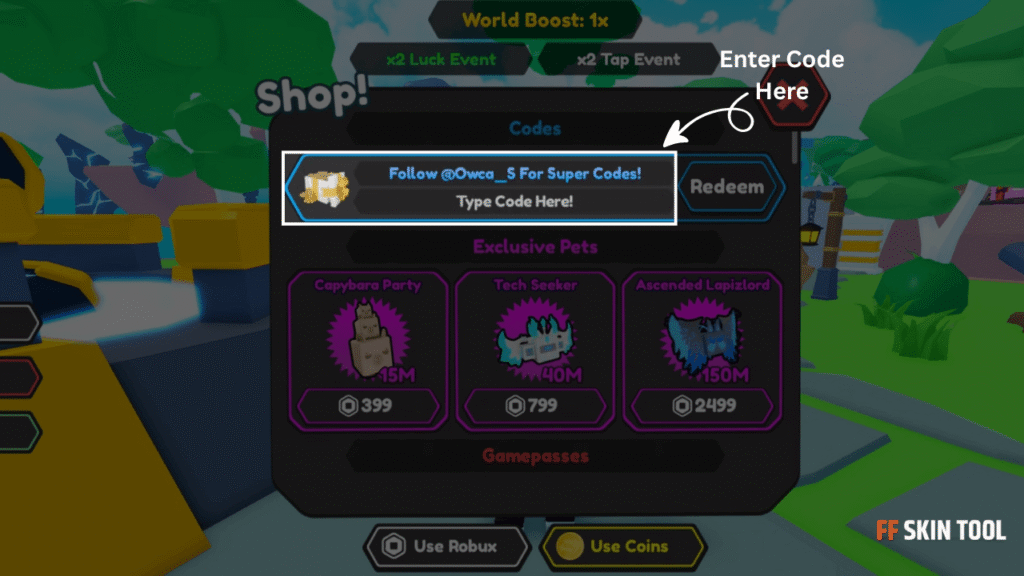
Task: Click the golden gift box icon
Action: (x=325, y=188)
